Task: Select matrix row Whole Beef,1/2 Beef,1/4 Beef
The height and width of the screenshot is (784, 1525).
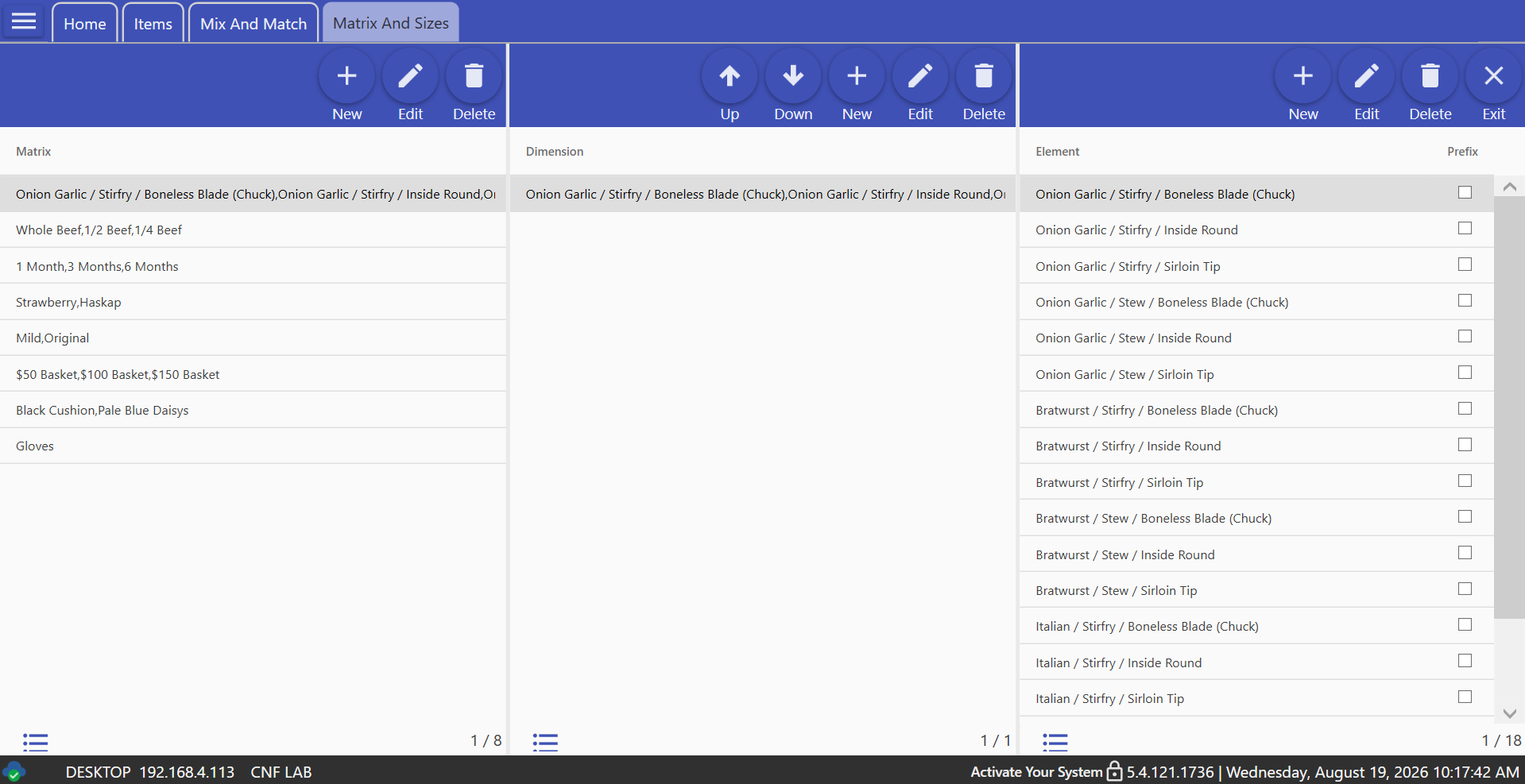Action: pyautogui.click(x=253, y=230)
